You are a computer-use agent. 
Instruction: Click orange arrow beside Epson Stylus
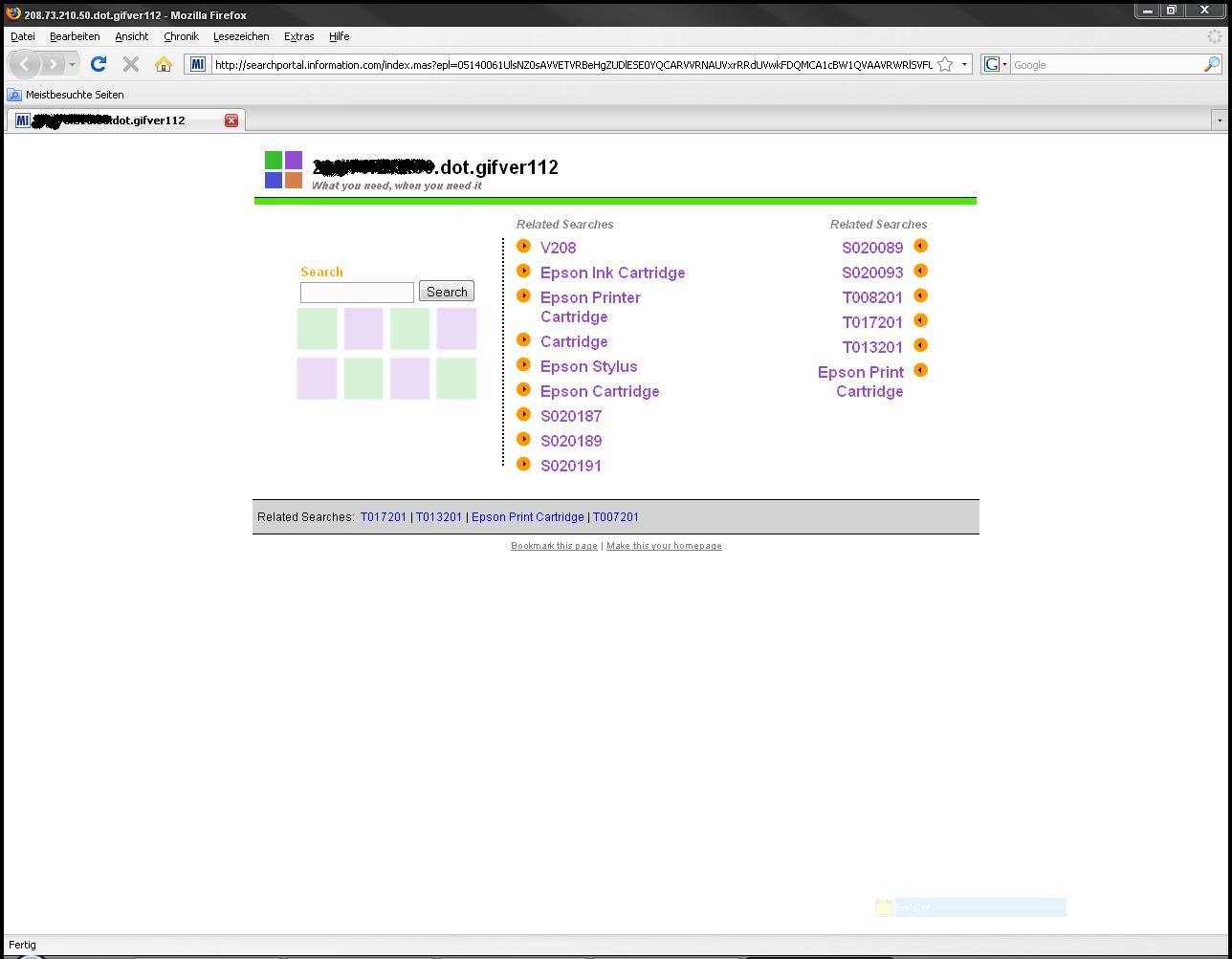(x=523, y=364)
